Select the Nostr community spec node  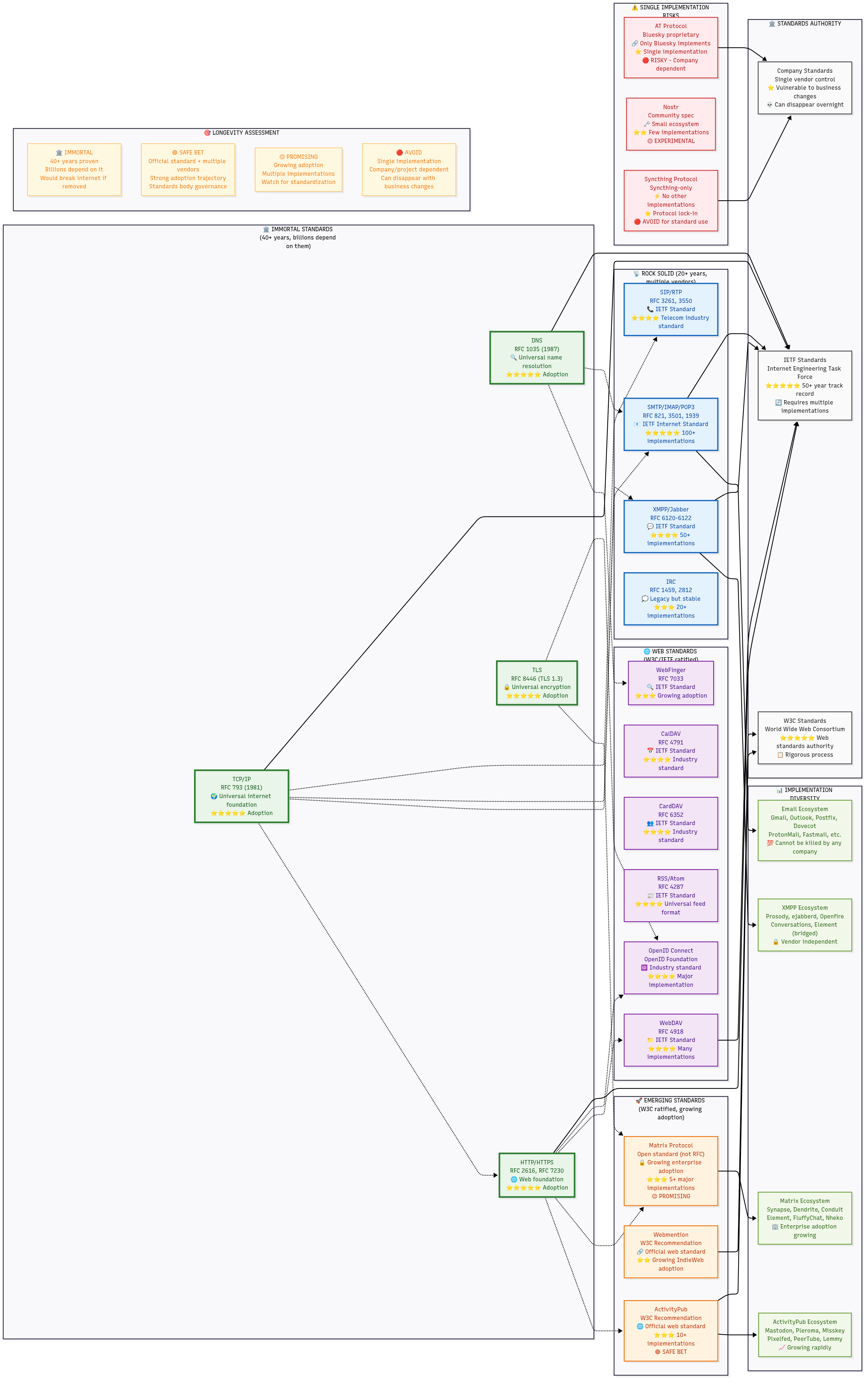point(670,124)
